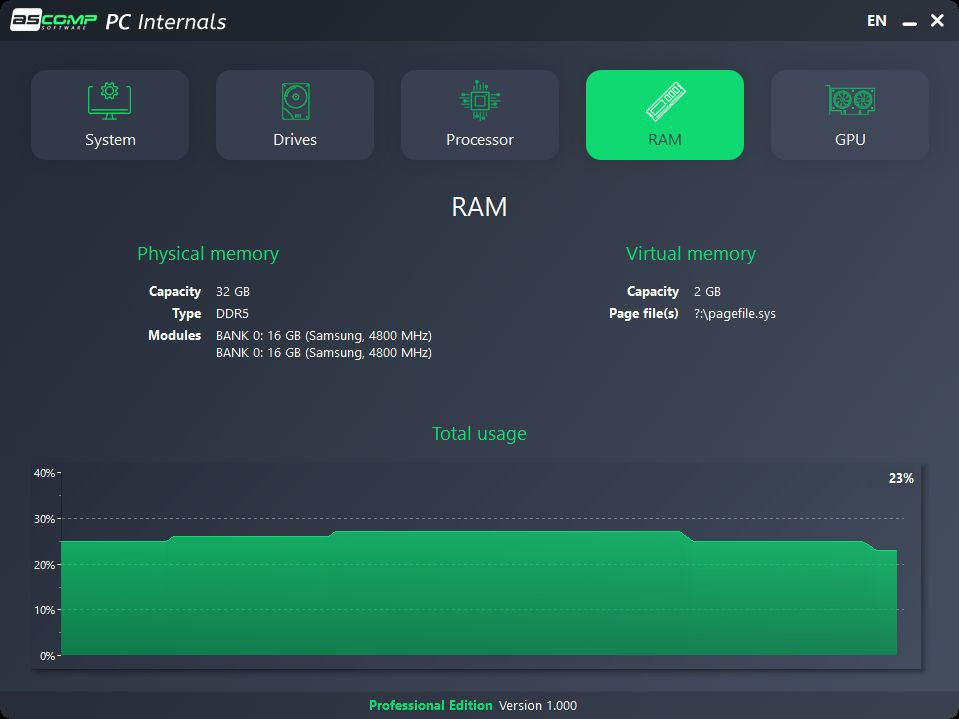This screenshot has width=959, height=719.
Task: Click the Version 1.000 text
Action: coord(538,705)
